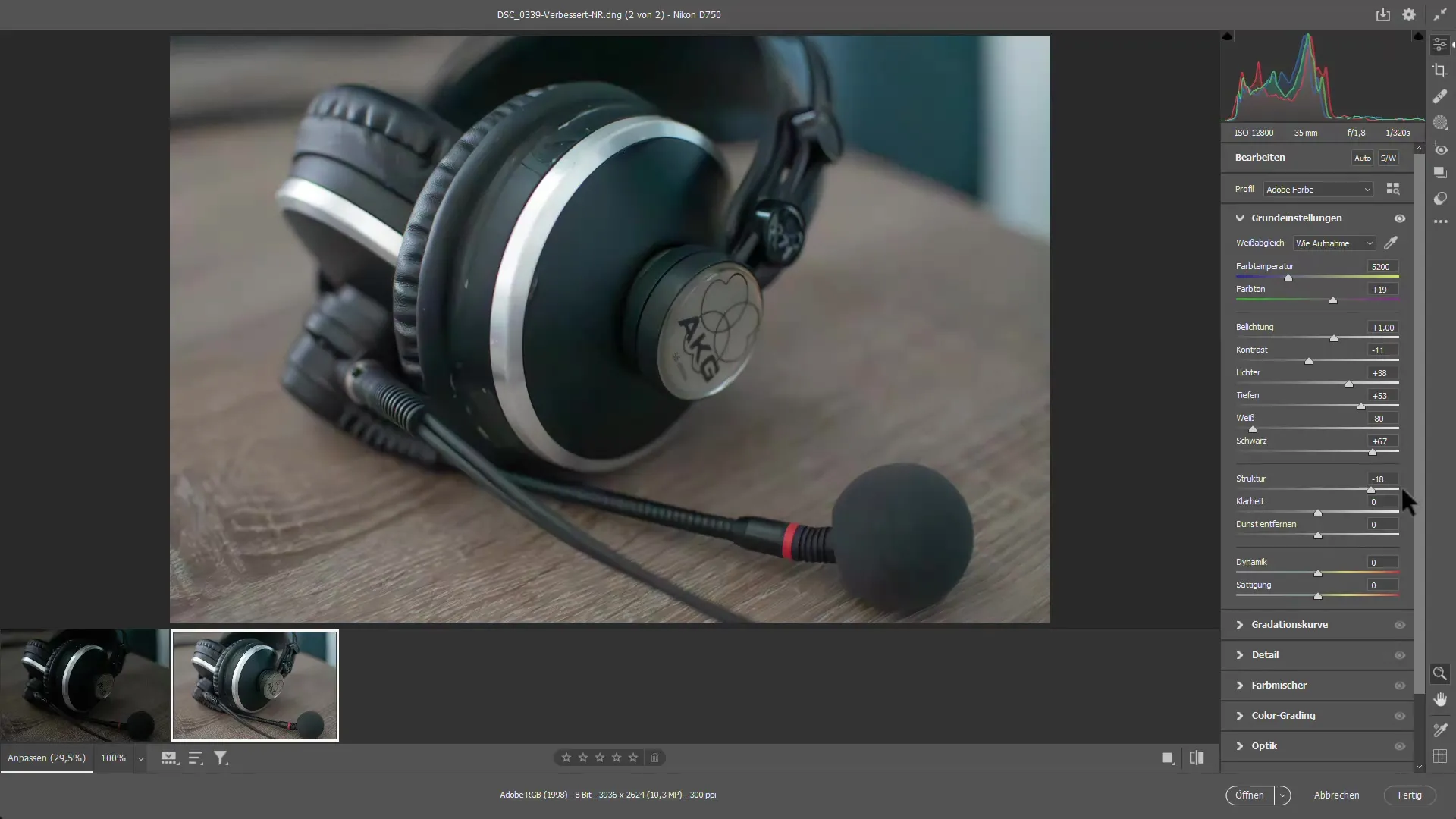Expand the Detail section
1456x819 pixels.
coord(1240,655)
